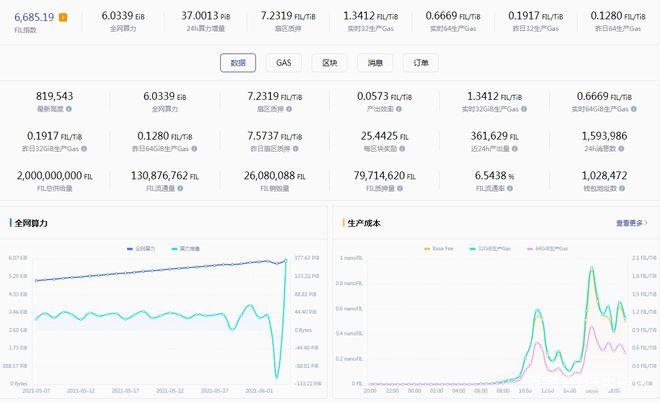Click info icon beside 每区块奖励
The height and width of the screenshot is (402, 660).
pos(401,149)
